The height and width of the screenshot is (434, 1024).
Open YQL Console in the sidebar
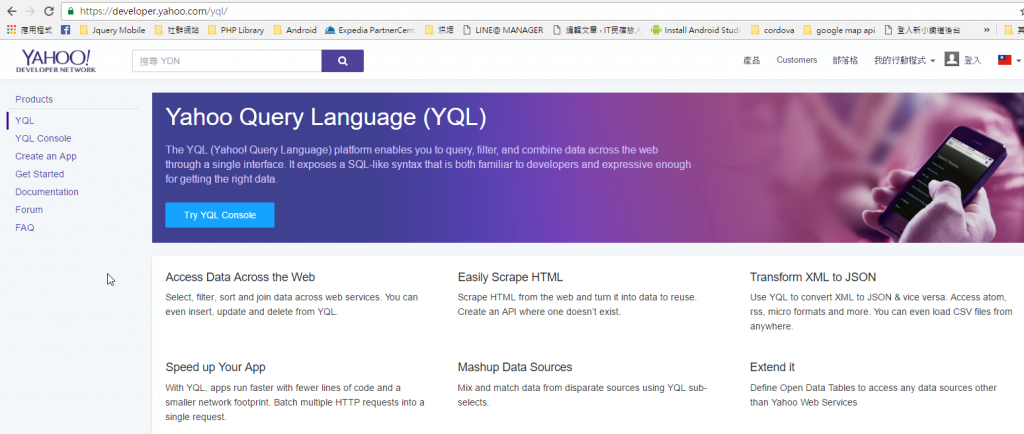coord(43,138)
